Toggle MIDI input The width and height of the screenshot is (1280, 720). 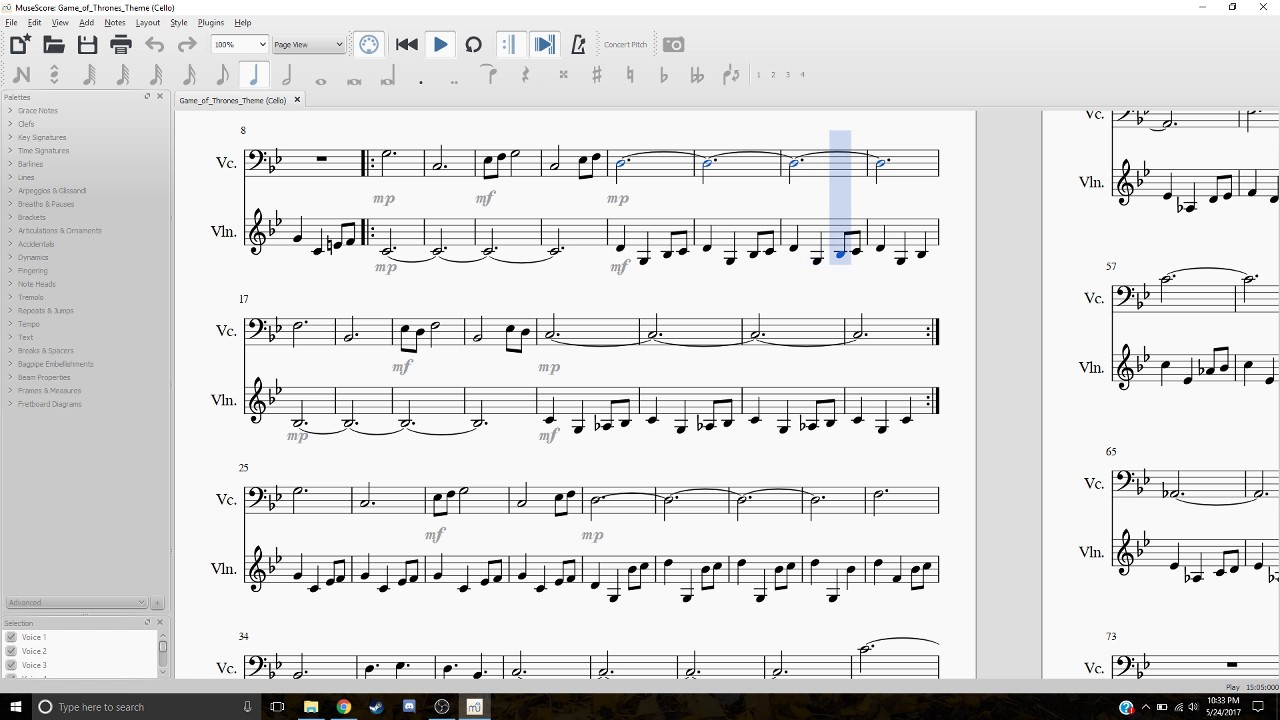(369, 44)
